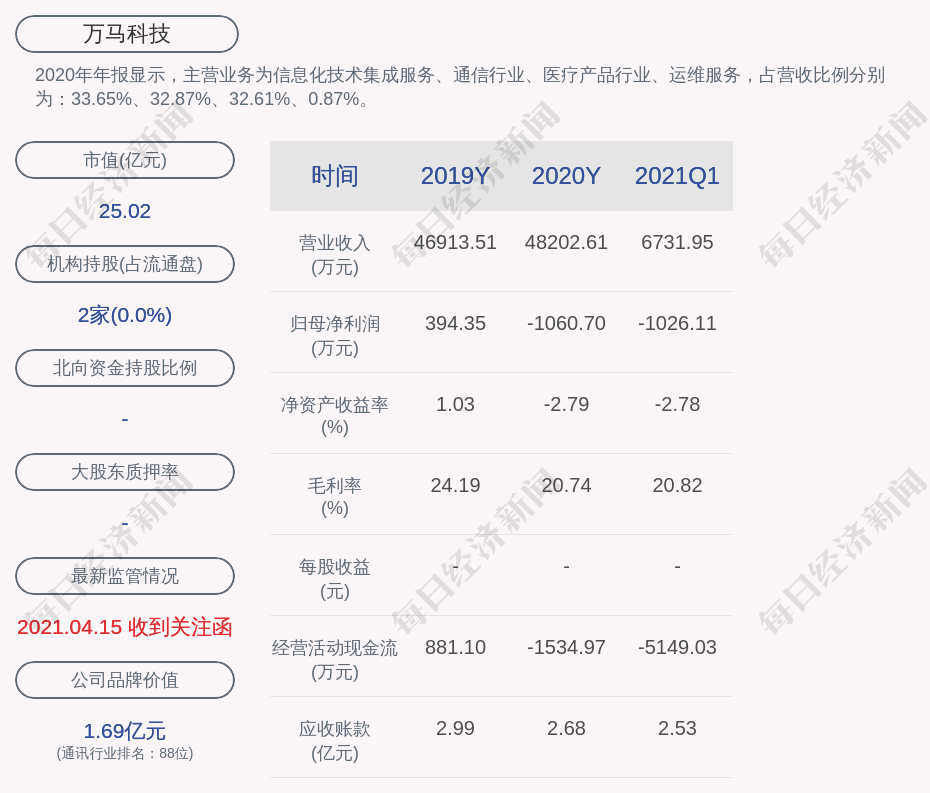This screenshot has height=793, width=930.
Task: Click the 经营活动现金流(万元) row label
Action: [x=335, y=660]
